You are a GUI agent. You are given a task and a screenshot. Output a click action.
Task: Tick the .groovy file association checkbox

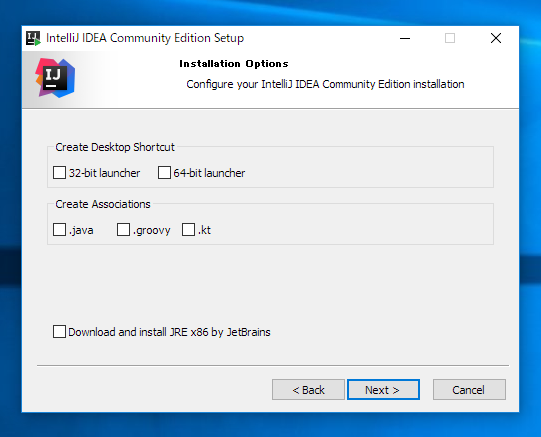[123, 229]
